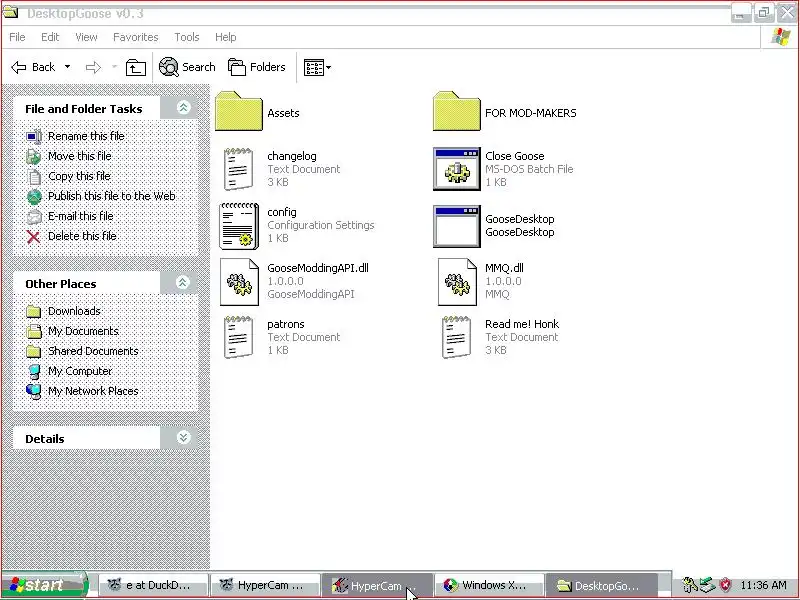Click the Search magnifier toolbar icon
This screenshot has height=600, width=800.
pyautogui.click(x=168, y=67)
